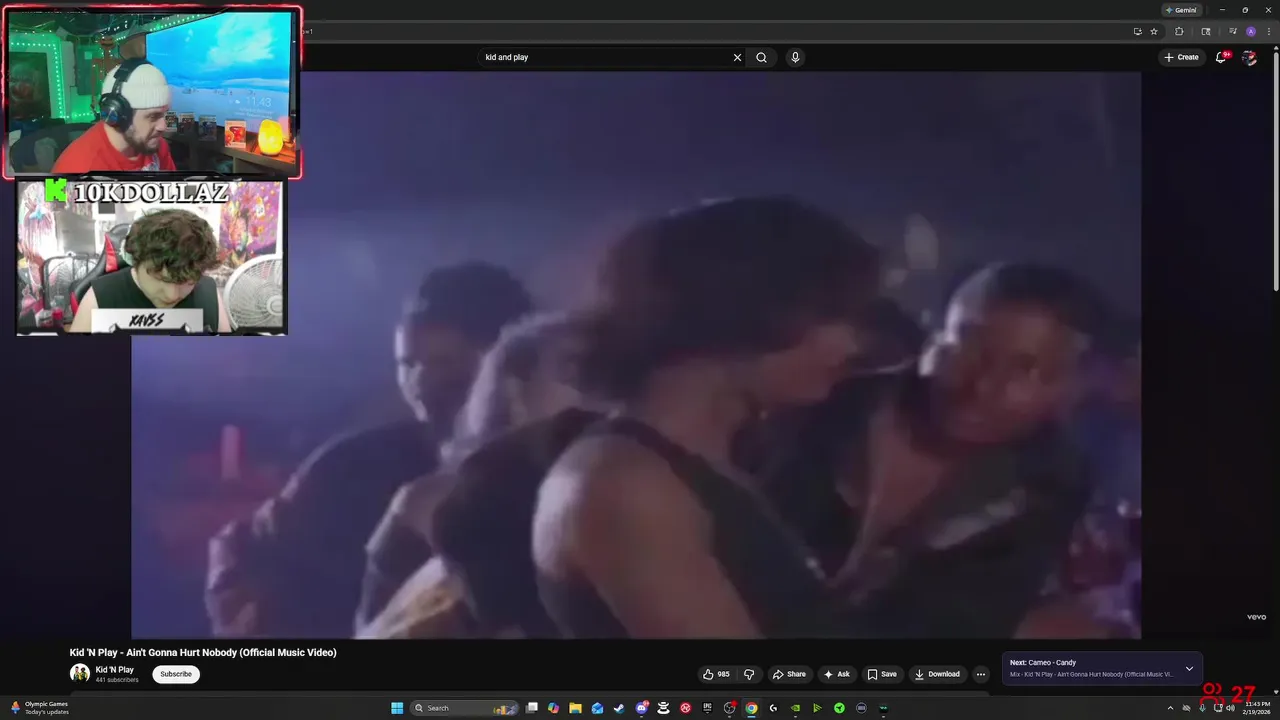Share the video

788,674
